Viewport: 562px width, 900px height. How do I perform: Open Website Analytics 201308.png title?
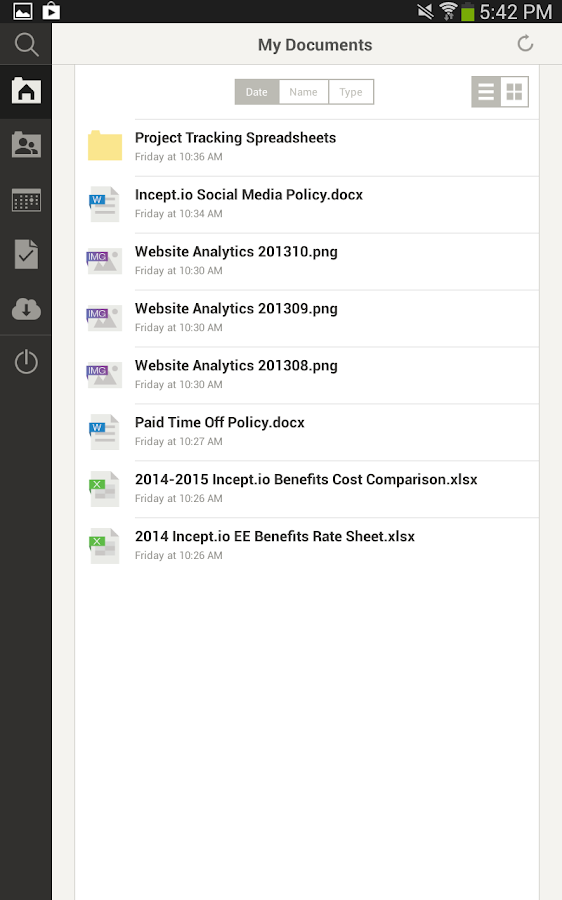pos(236,365)
